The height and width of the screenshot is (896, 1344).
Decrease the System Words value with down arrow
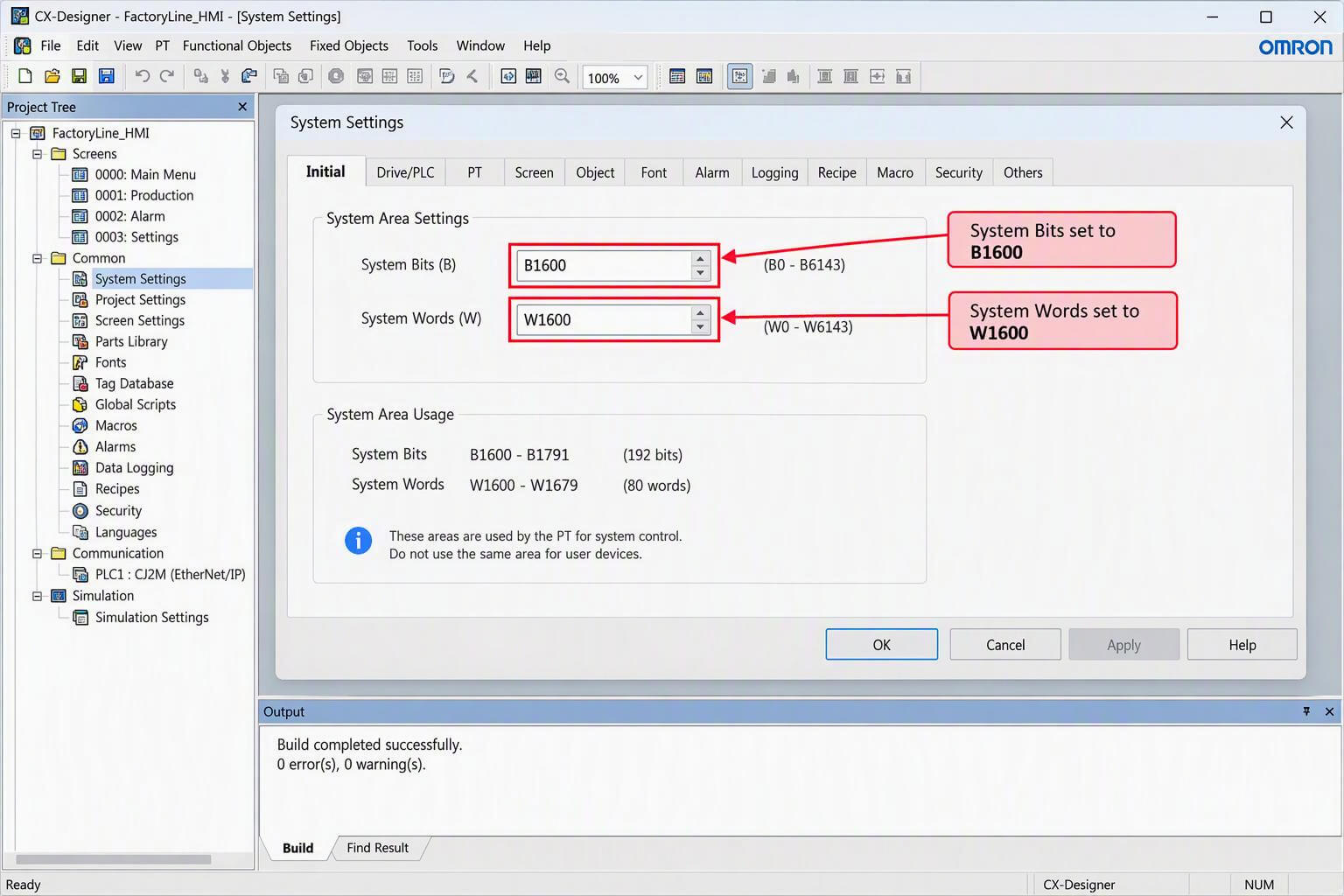pyautogui.click(x=700, y=327)
